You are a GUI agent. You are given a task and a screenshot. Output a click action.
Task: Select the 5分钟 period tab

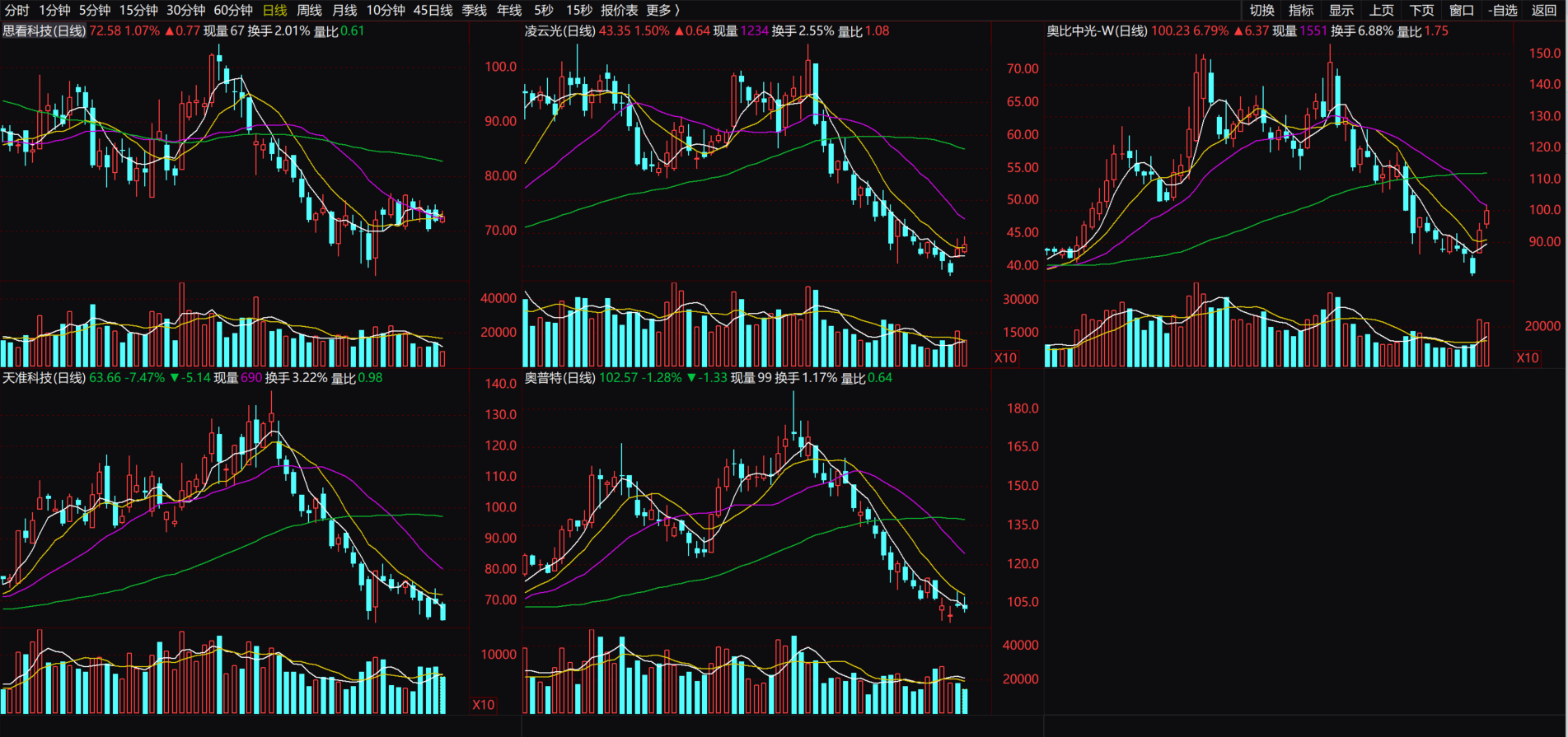click(95, 10)
